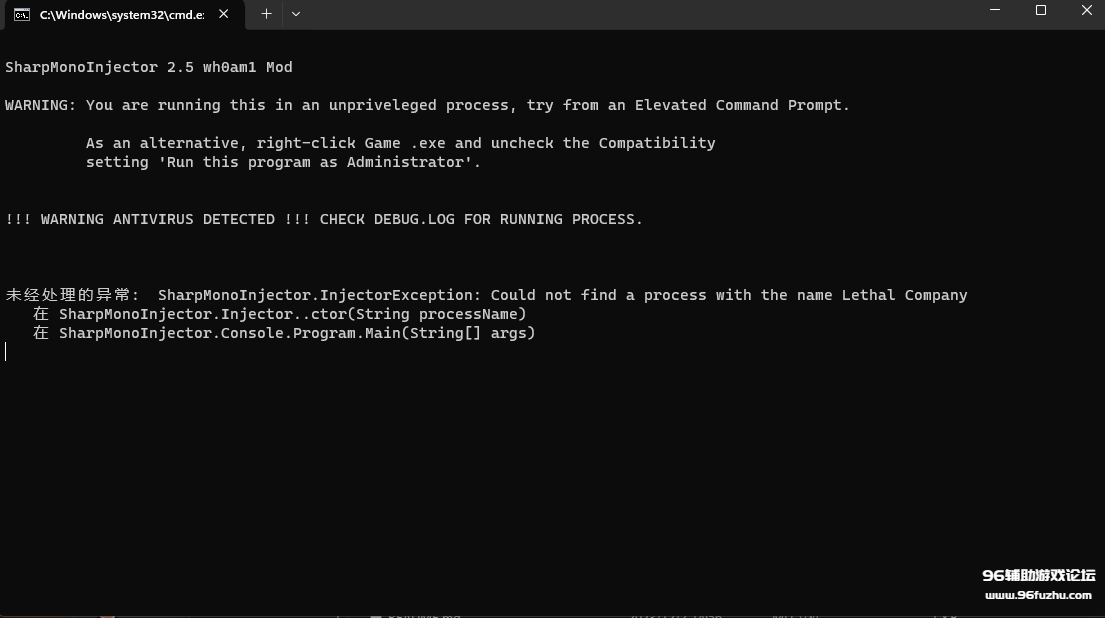Click the InjectorException error message line

tap(486, 295)
